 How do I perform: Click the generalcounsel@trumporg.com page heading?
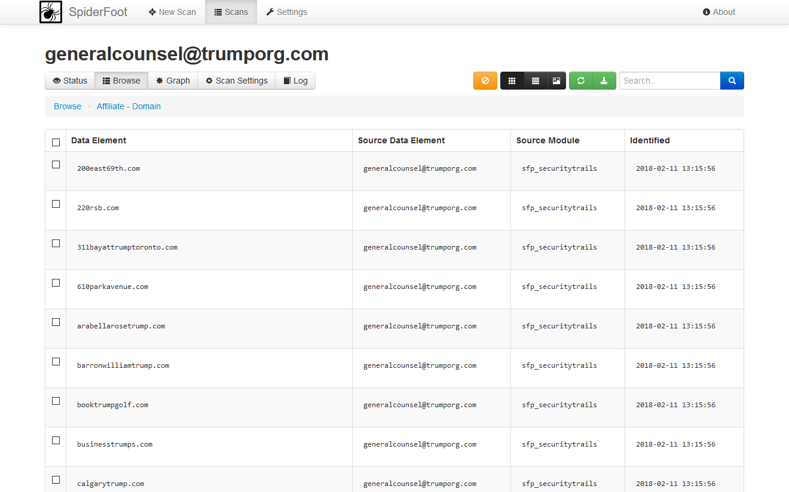pyautogui.click(x=187, y=54)
